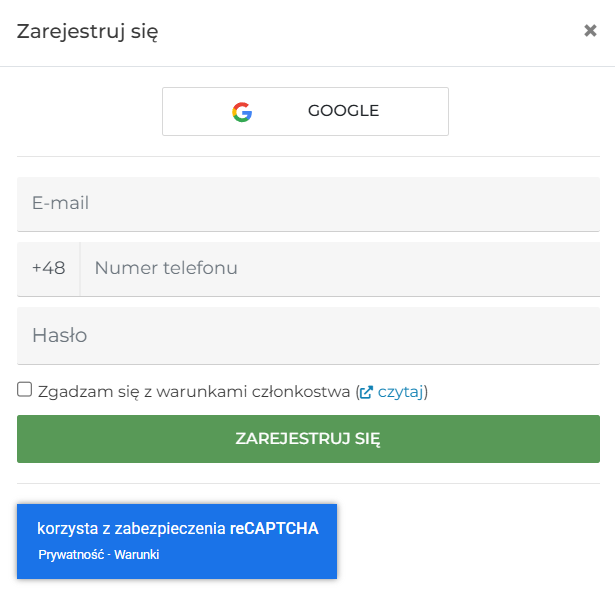Viewport: 615px width, 604px height.
Task: Click the empty area right of Hasło placeholder
Action: click(400, 336)
